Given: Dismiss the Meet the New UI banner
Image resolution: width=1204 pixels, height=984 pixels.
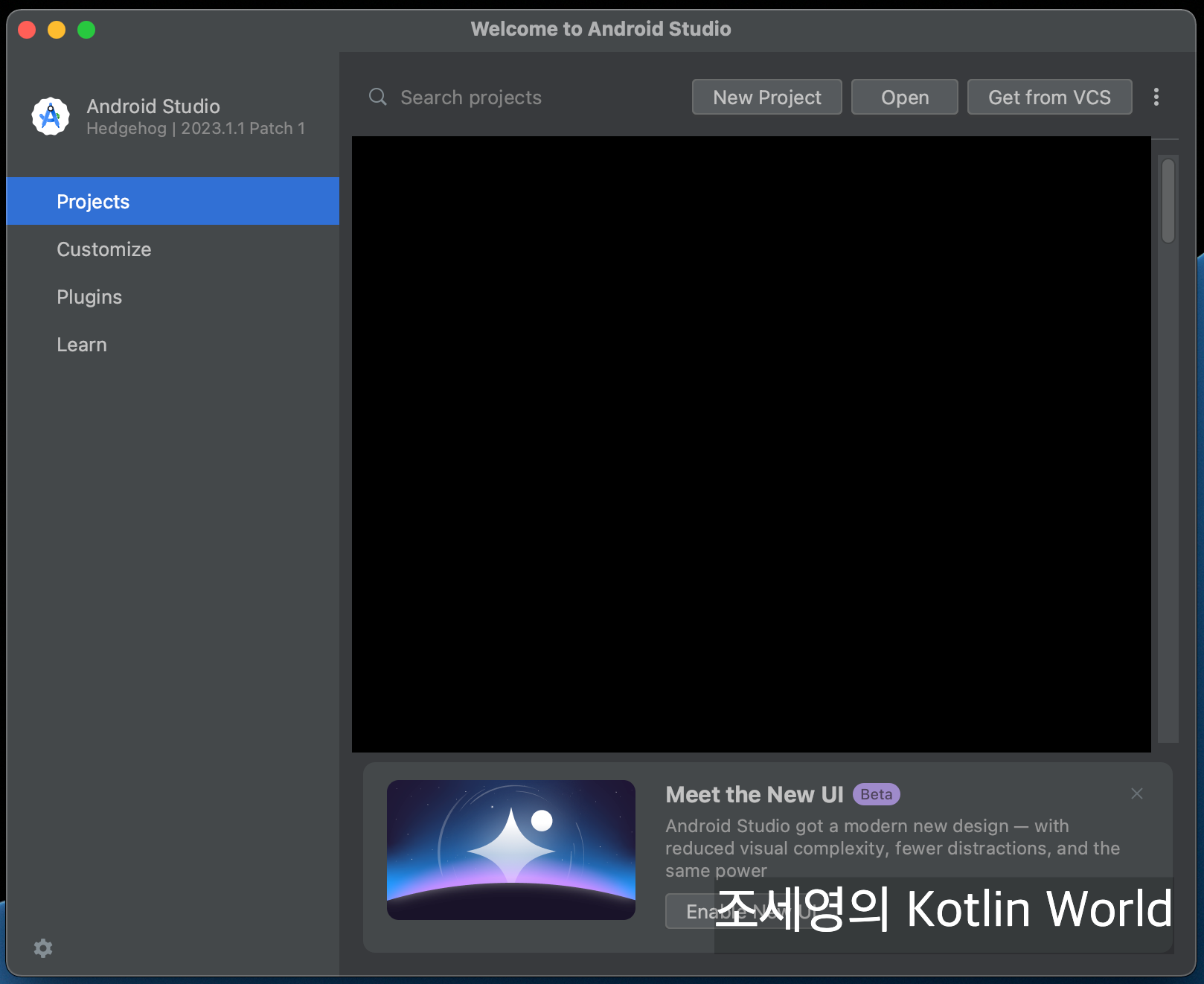Looking at the screenshot, I should click(x=1136, y=793).
